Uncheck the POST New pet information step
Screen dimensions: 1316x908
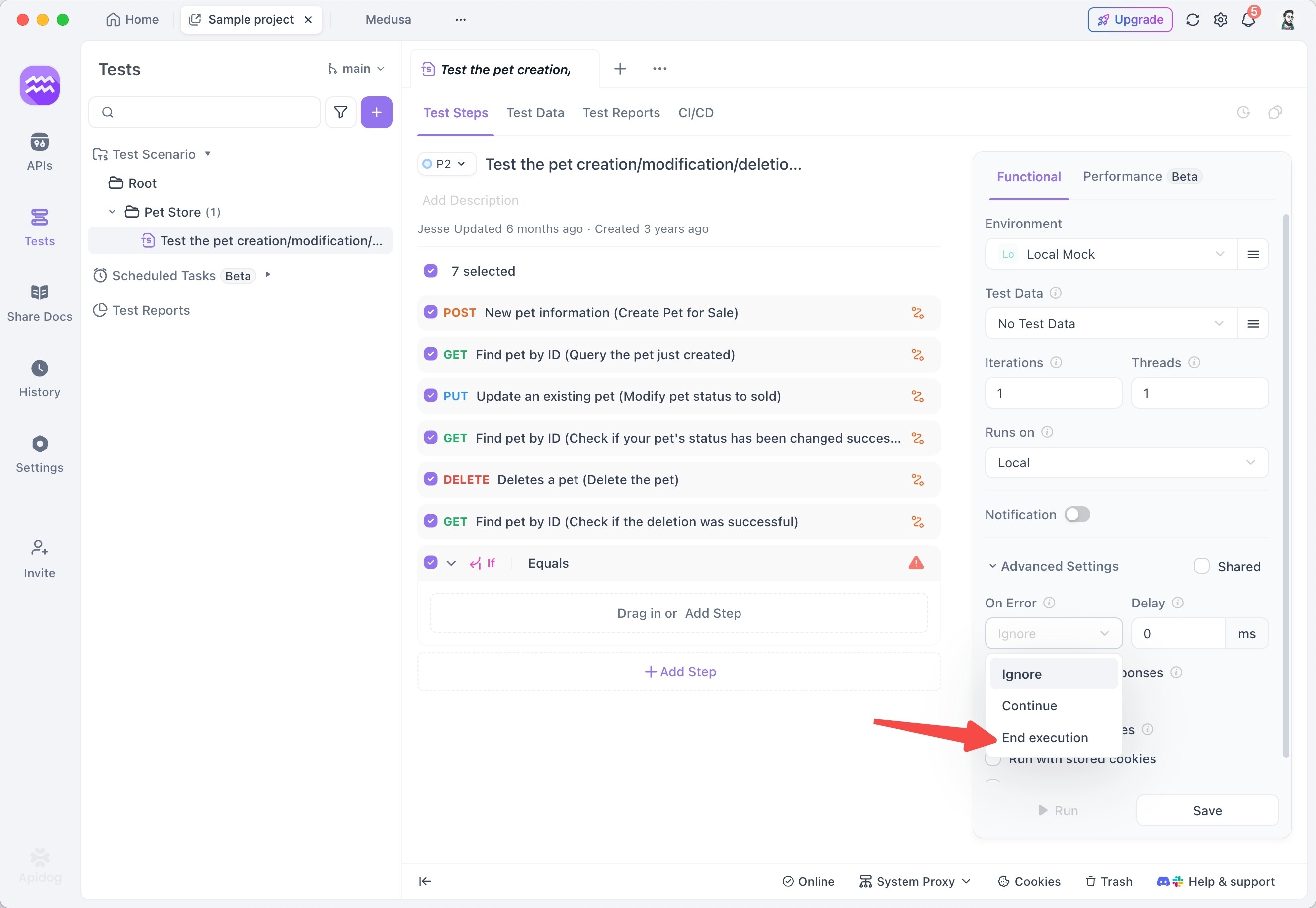click(x=430, y=312)
